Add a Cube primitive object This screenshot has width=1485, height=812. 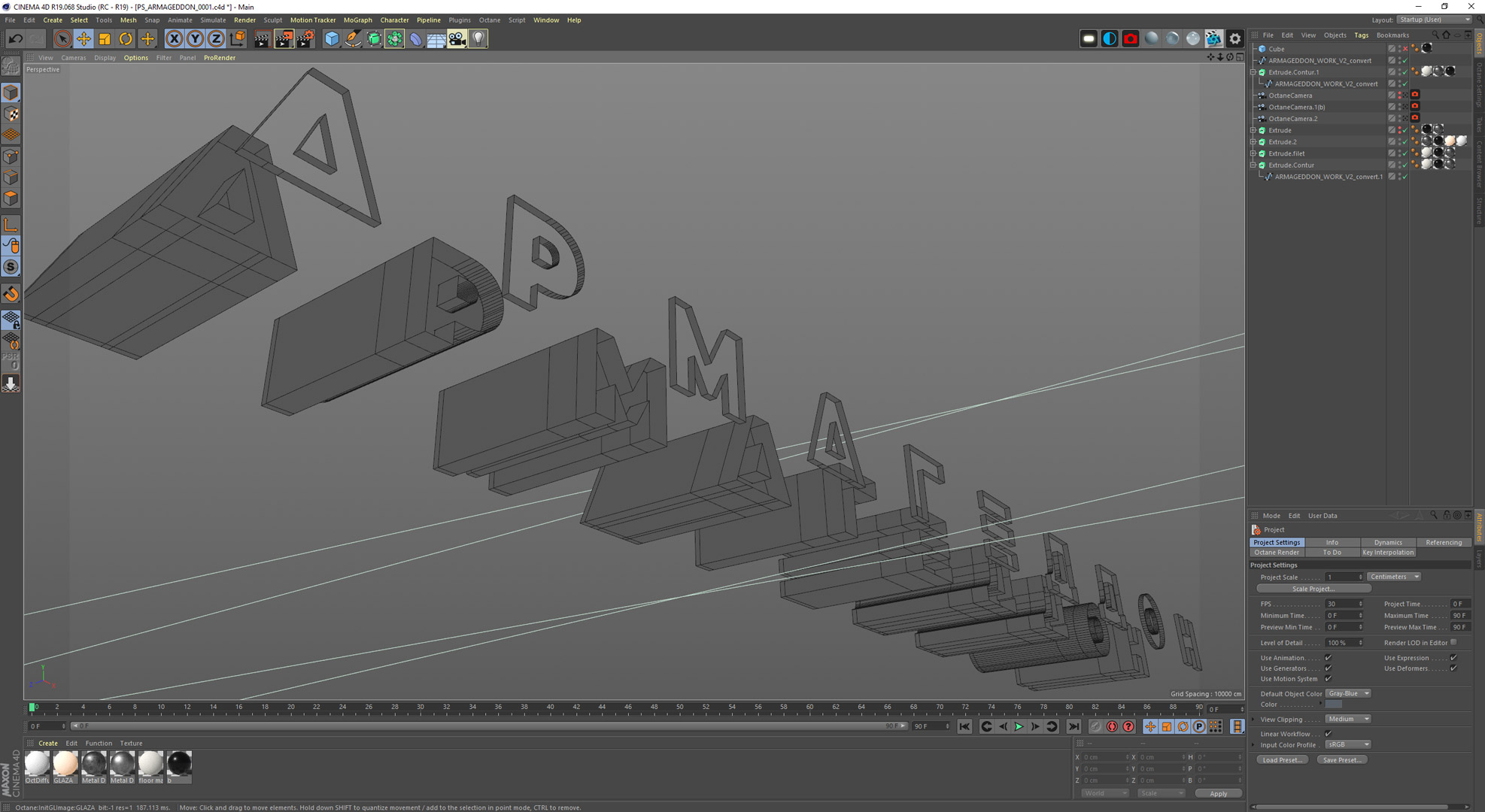click(x=331, y=38)
